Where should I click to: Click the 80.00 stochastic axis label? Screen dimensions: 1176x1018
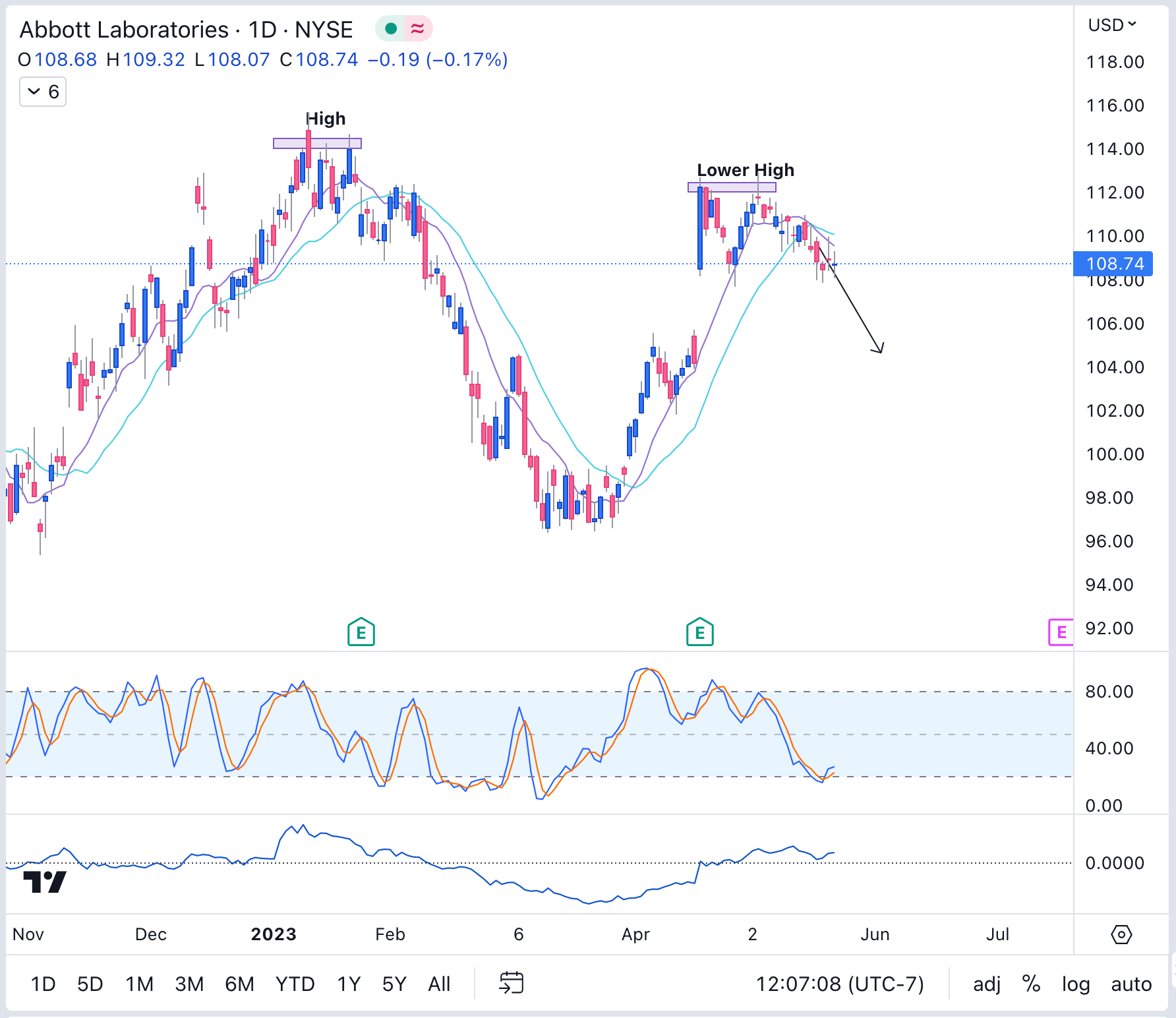tap(1109, 692)
